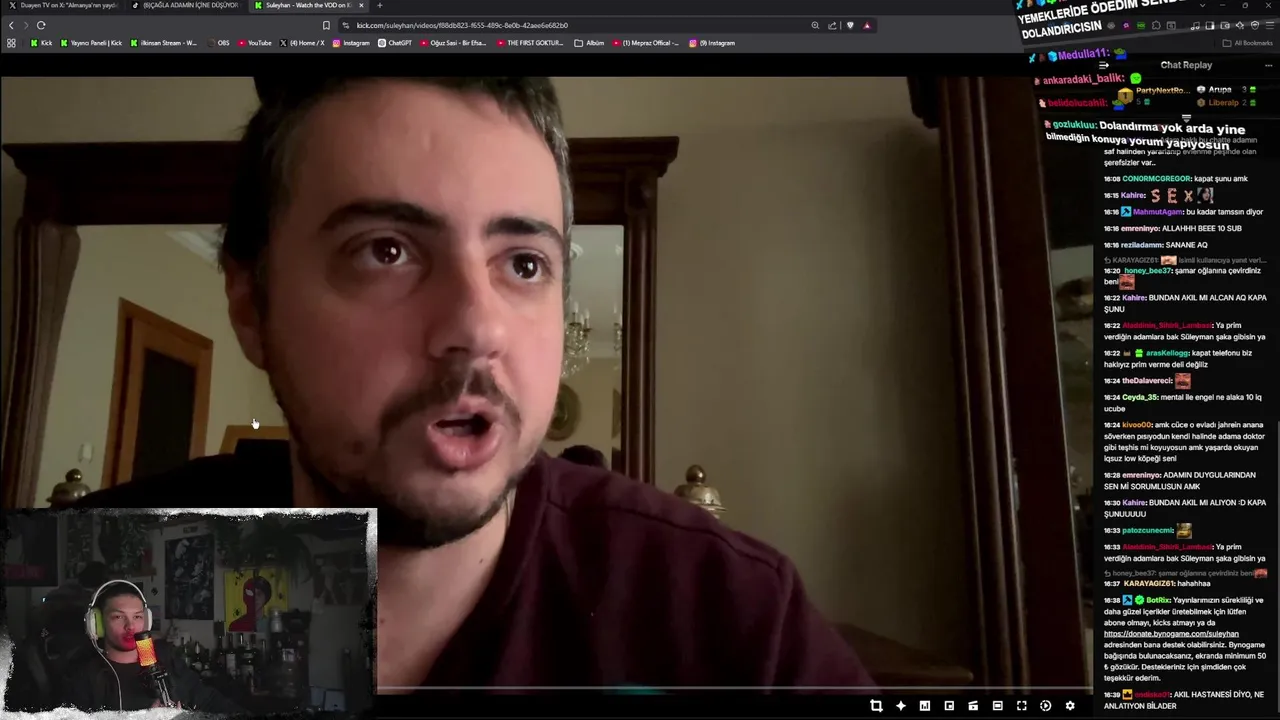Click the kick.com address bar URL

coord(462,25)
